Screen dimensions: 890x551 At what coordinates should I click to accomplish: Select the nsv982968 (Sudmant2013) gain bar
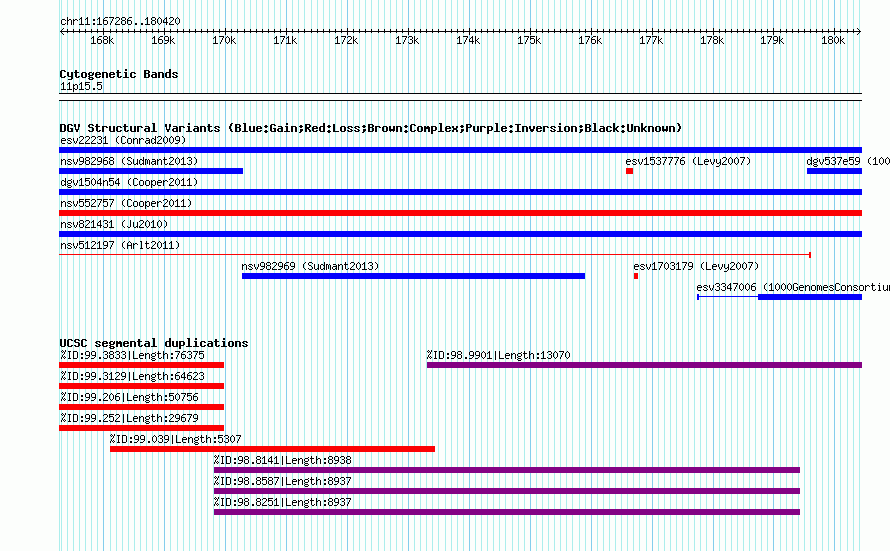tap(151, 171)
